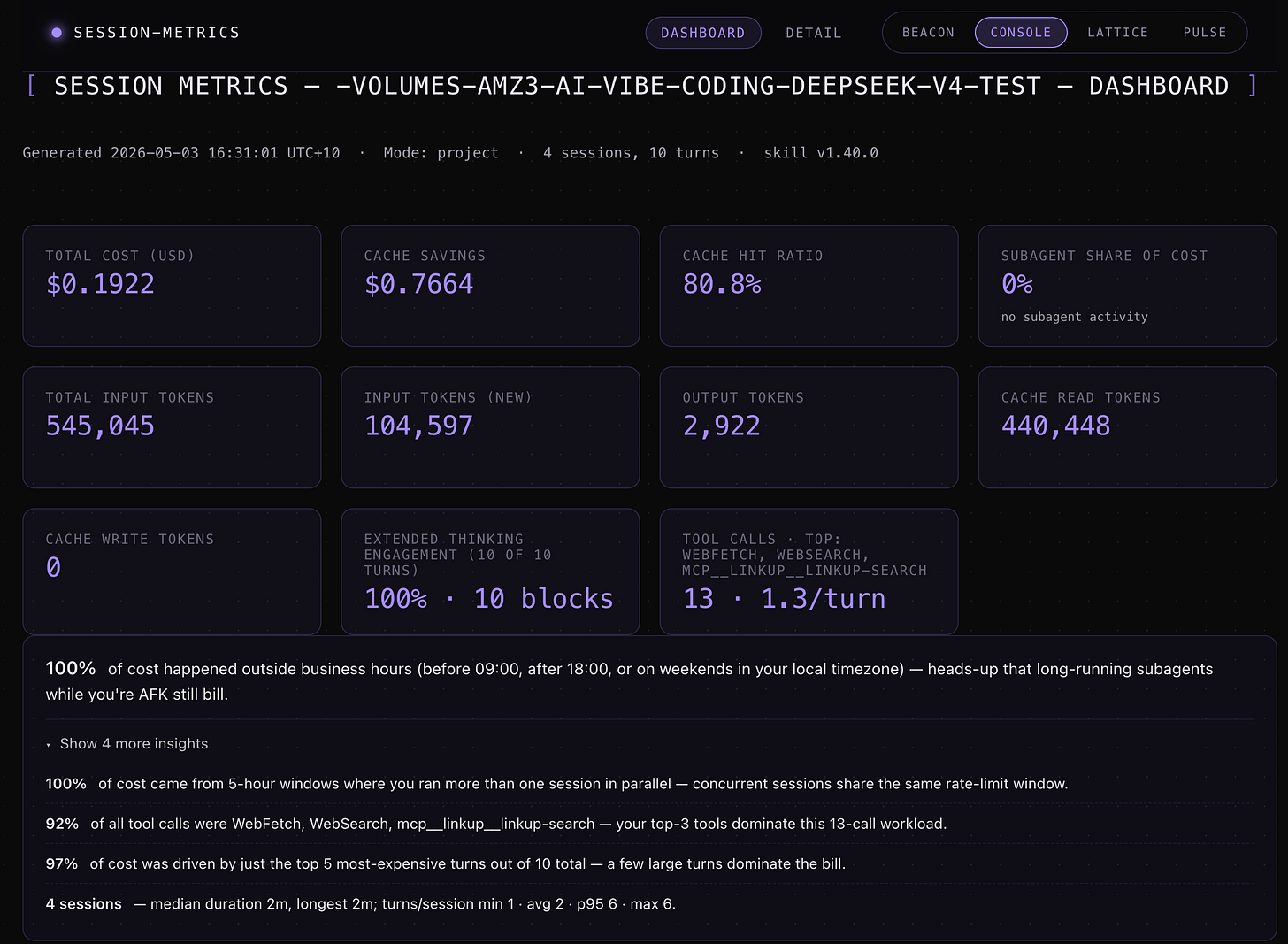
Task: Click the "CACHE READ TOKENS" card label
Action: [x=1081, y=397]
